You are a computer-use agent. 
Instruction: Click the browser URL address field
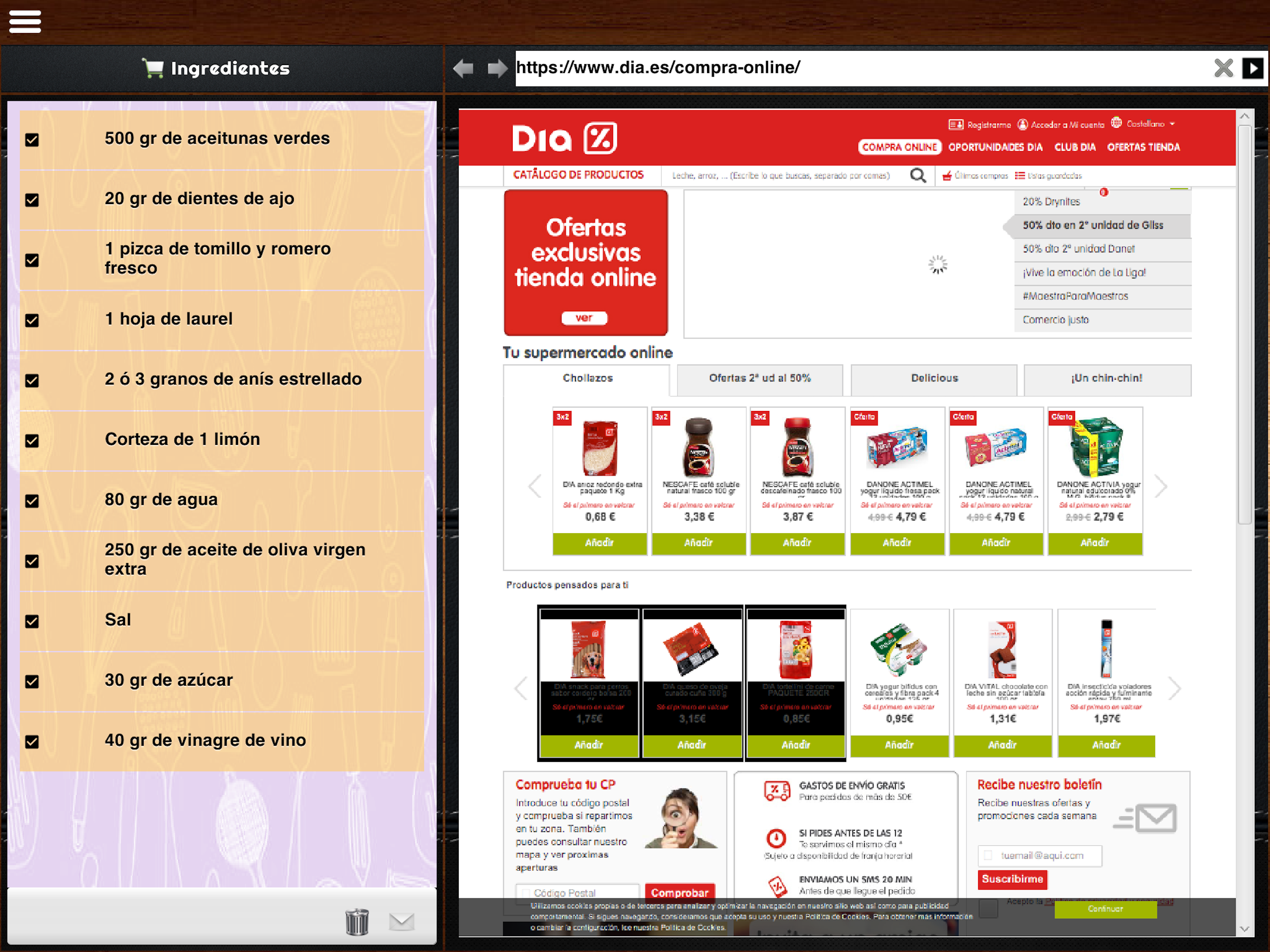(861, 68)
